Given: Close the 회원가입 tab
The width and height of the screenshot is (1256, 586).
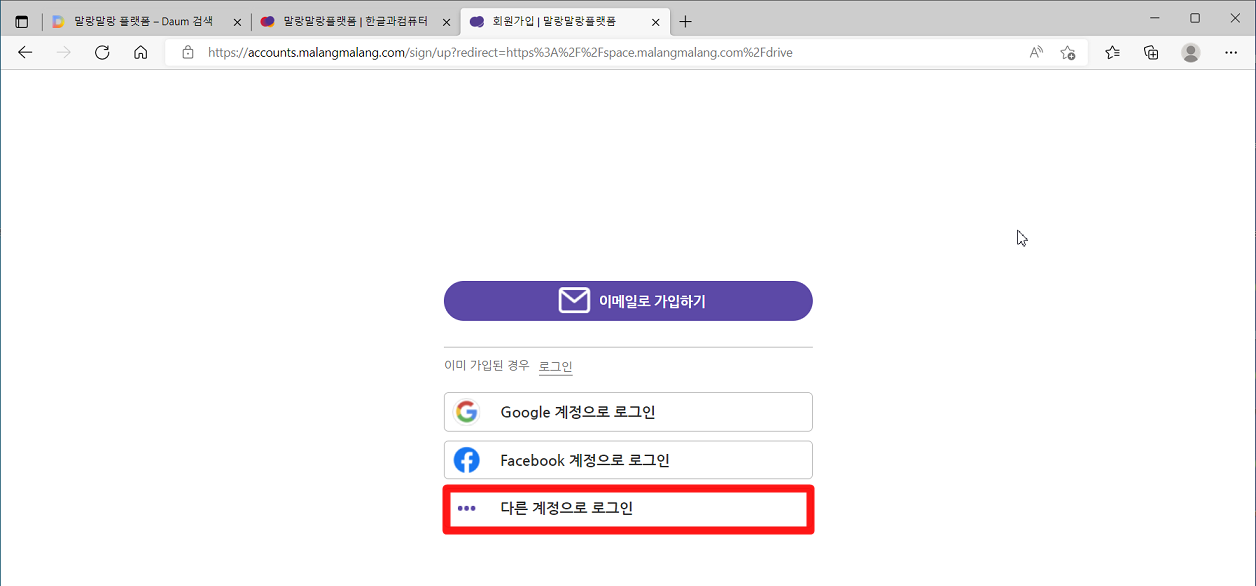Looking at the screenshot, I should tap(656, 21).
